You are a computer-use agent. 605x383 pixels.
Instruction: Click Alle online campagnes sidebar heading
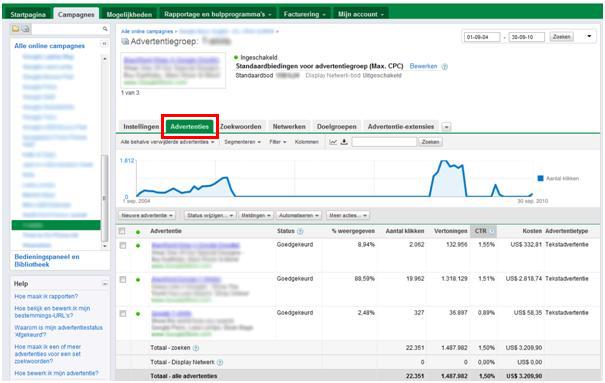click(49, 46)
